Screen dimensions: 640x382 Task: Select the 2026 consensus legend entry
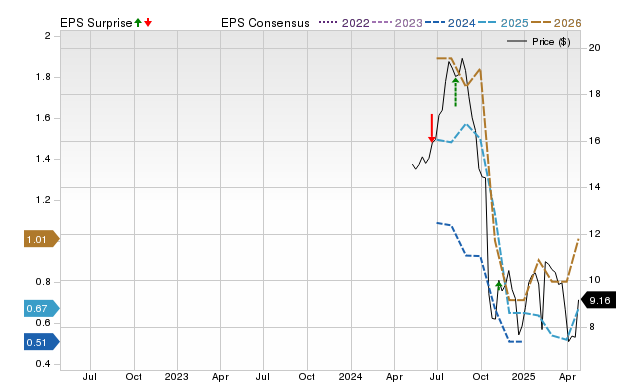[556, 23]
